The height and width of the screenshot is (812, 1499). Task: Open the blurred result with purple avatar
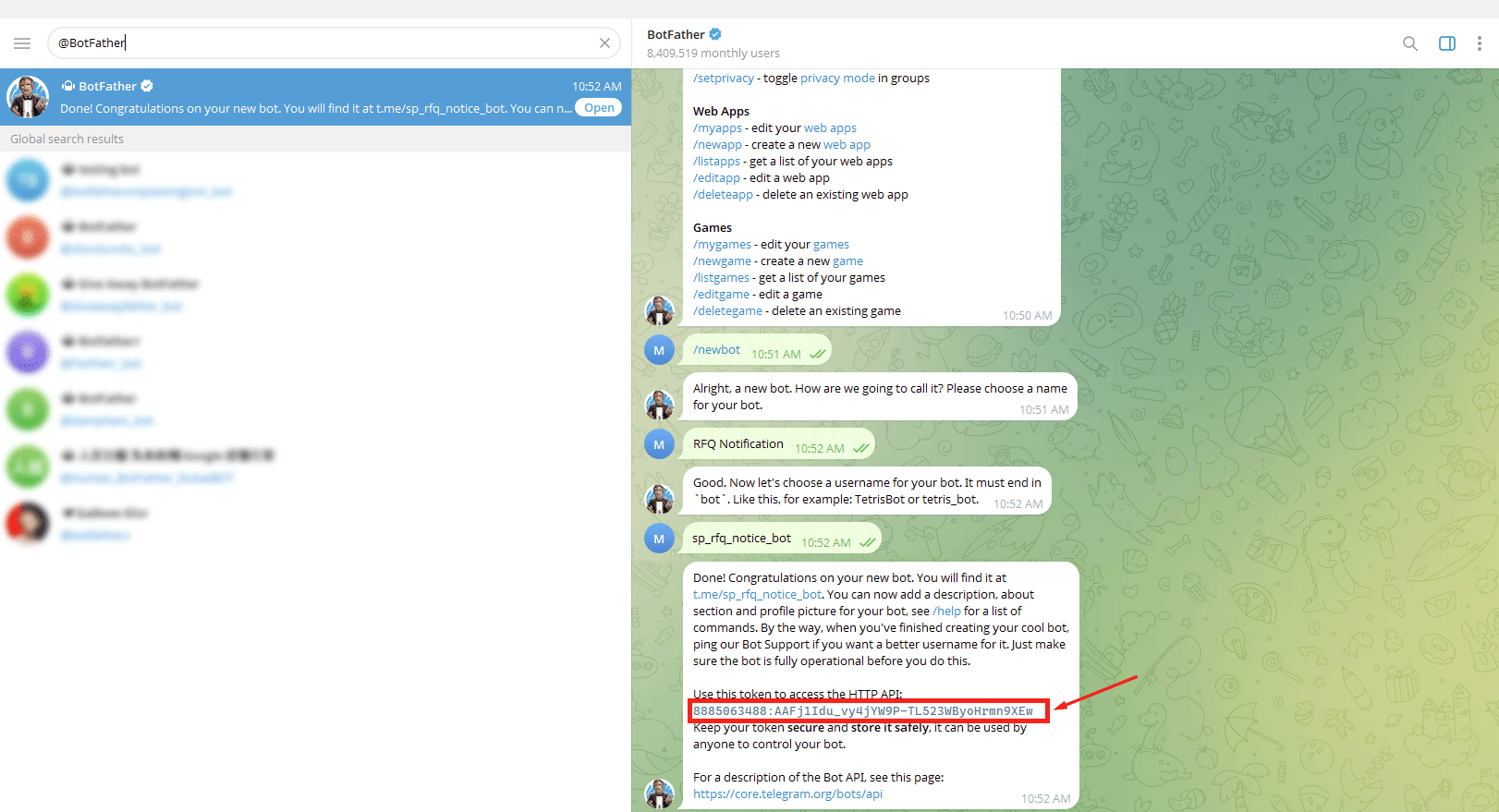315,352
